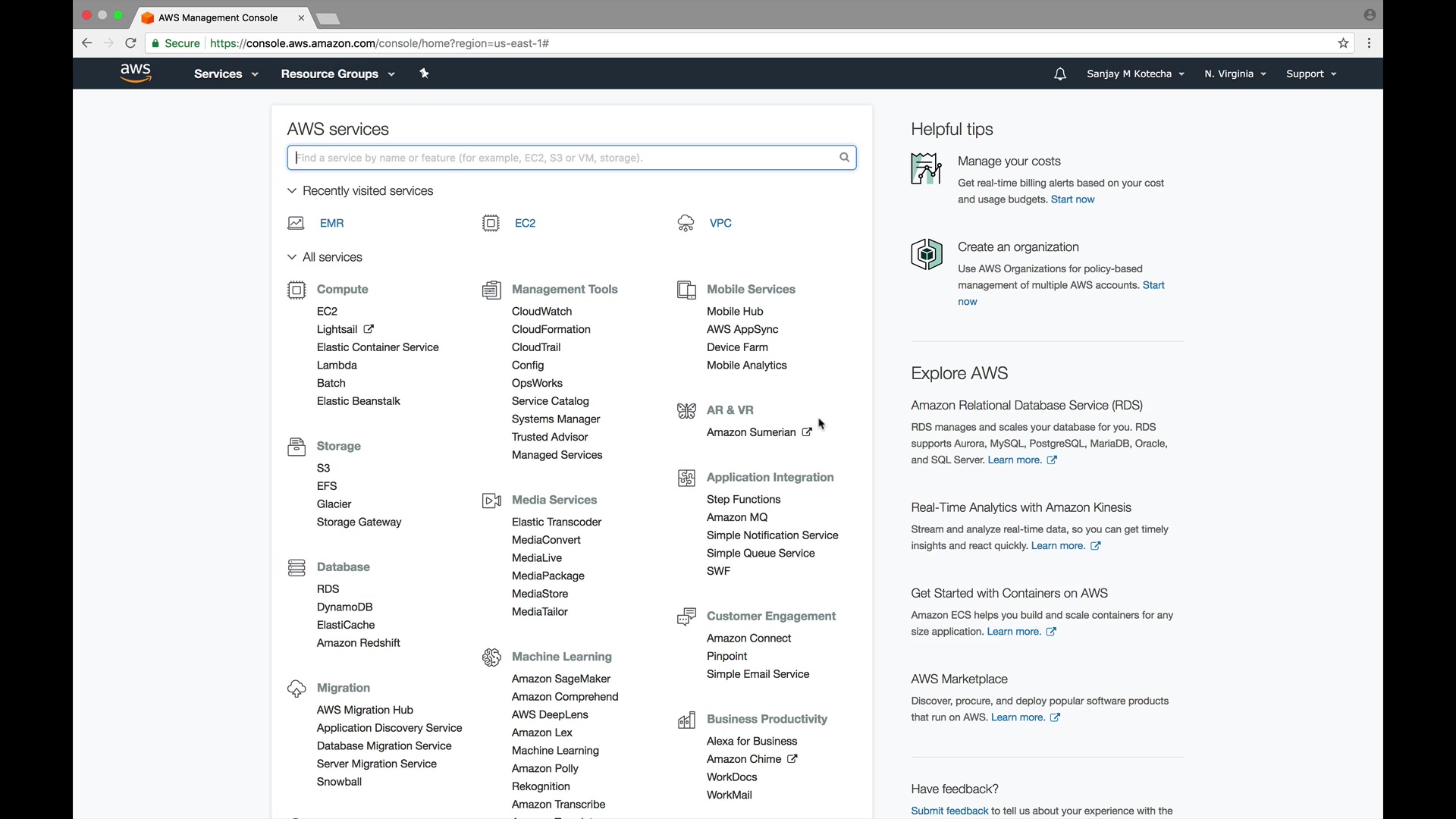Viewport: 1456px width, 819px height.
Task: Click the AWS logo home icon
Action: click(136, 74)
